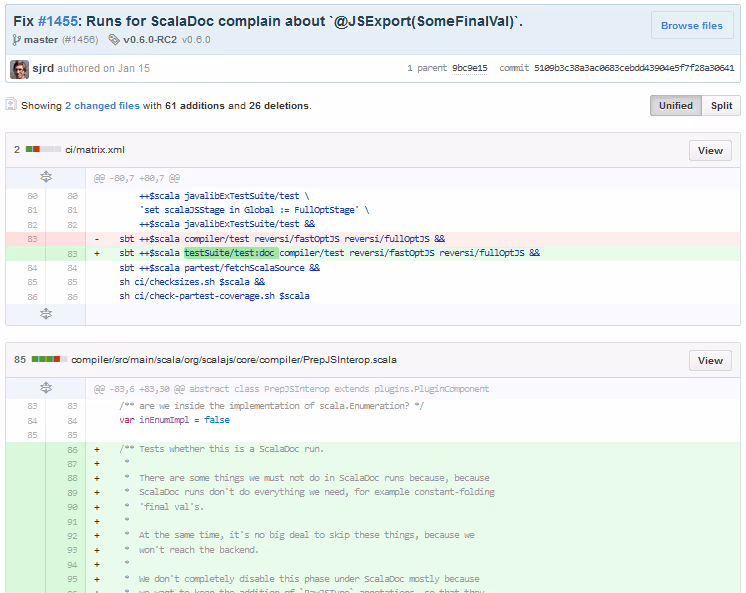Click line 'sh ci/check-partest-coverage.sh $scala'

(x=215, y=296)
